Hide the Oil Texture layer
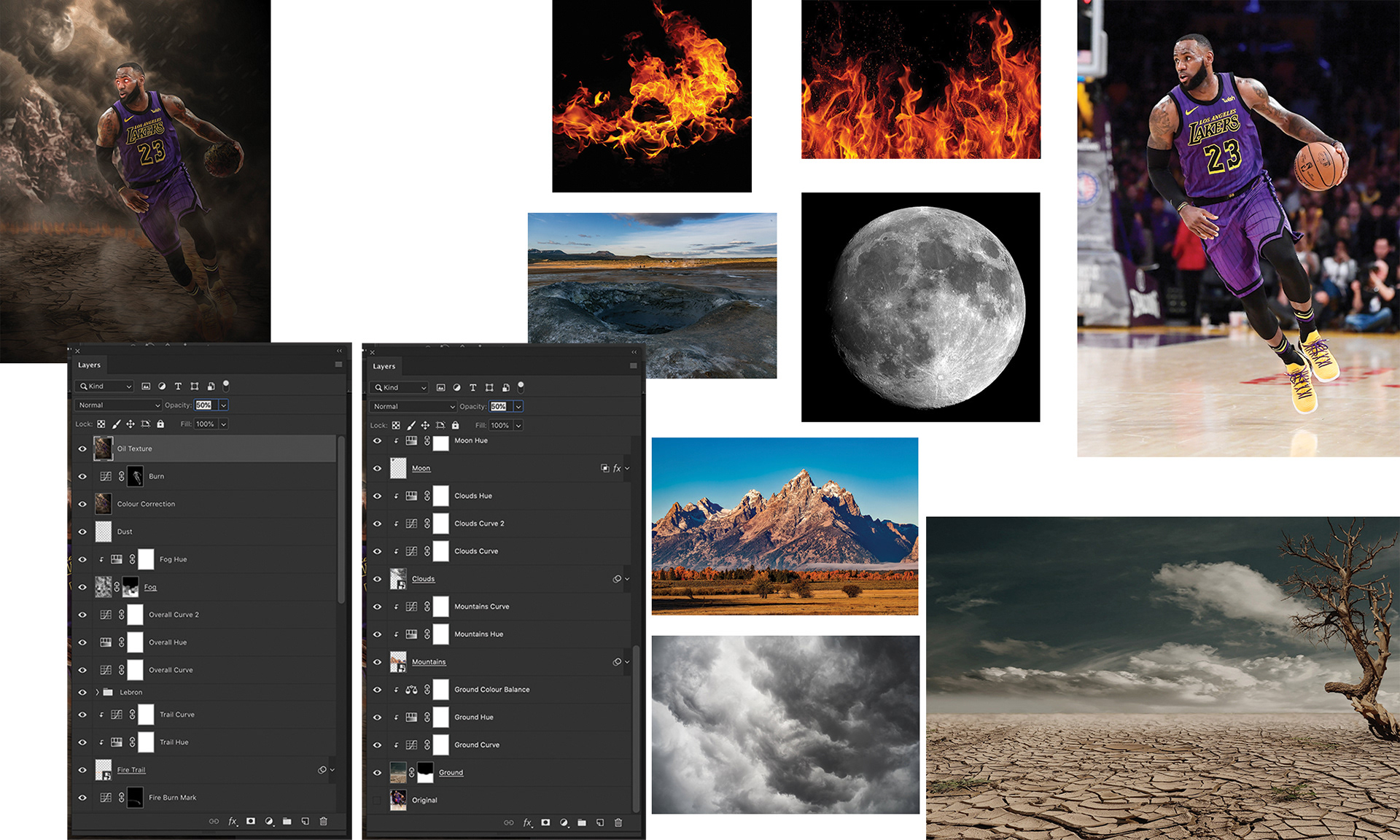The width and height of the screenshot is (1400, 840). tap(82, 449)
